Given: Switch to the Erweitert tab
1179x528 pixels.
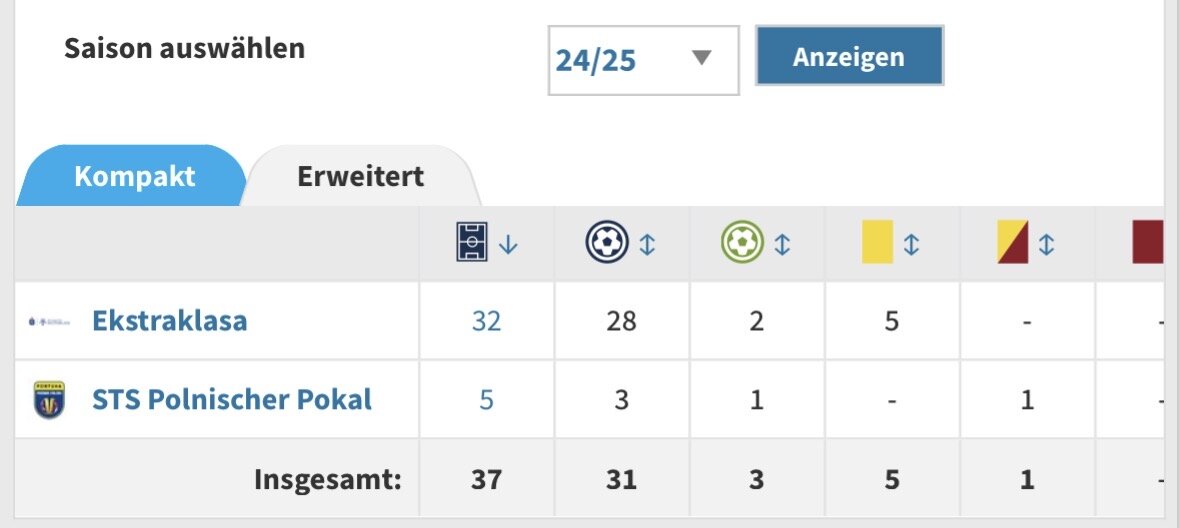Looking at the screenshot, I should tap(361, 176).
